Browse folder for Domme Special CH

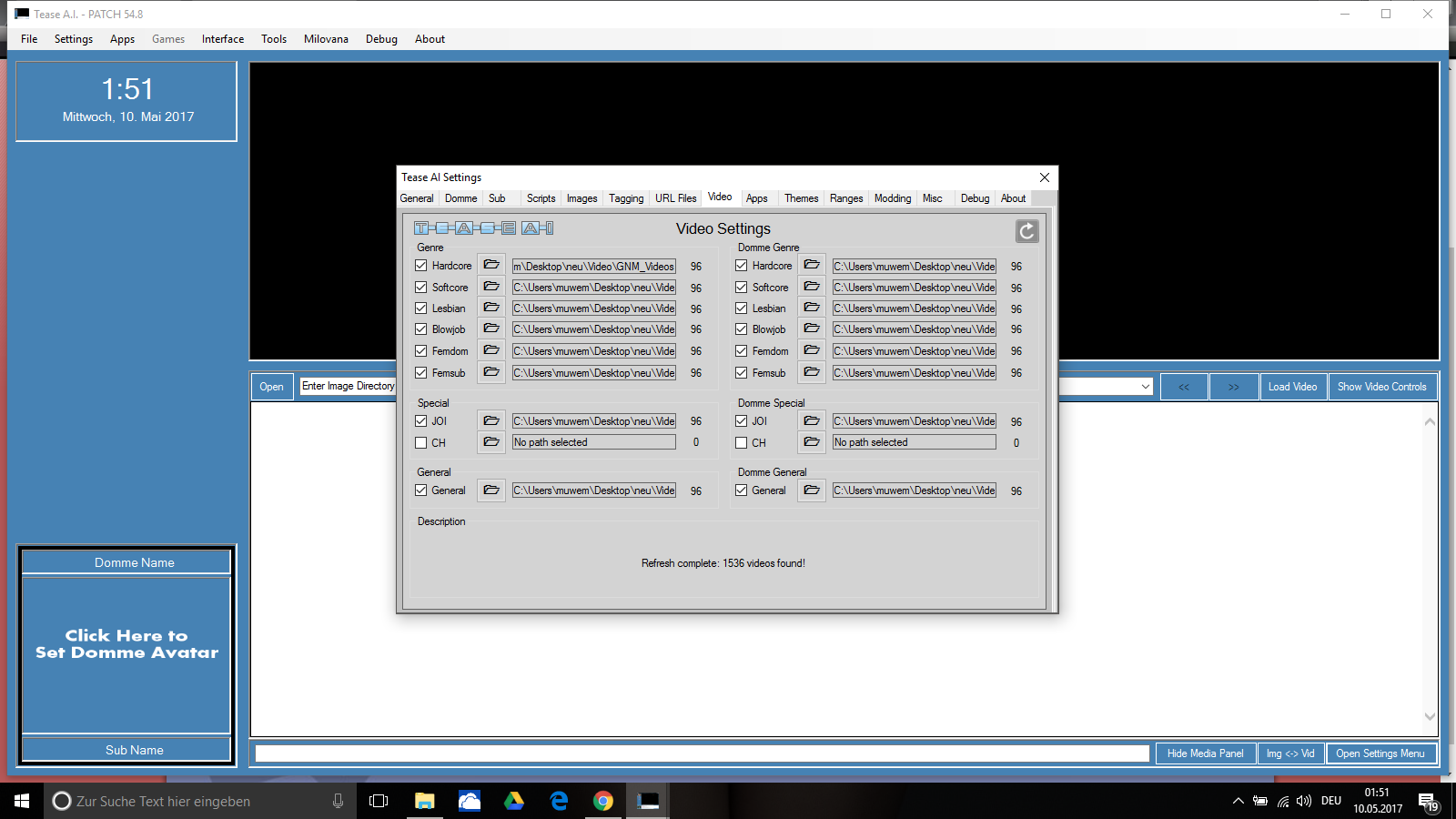pos(812,443)
